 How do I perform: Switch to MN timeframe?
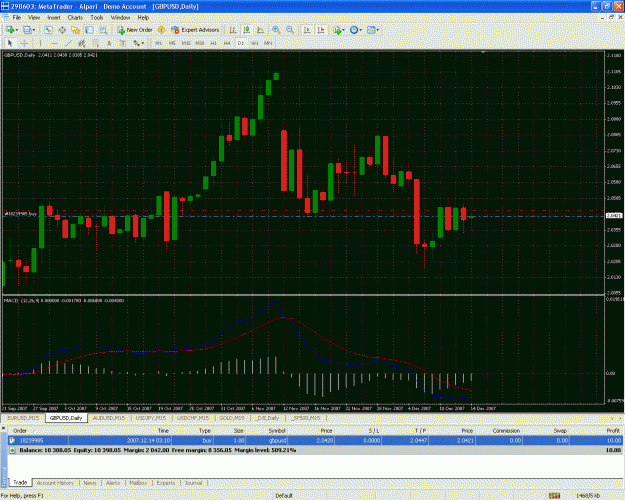268,43
